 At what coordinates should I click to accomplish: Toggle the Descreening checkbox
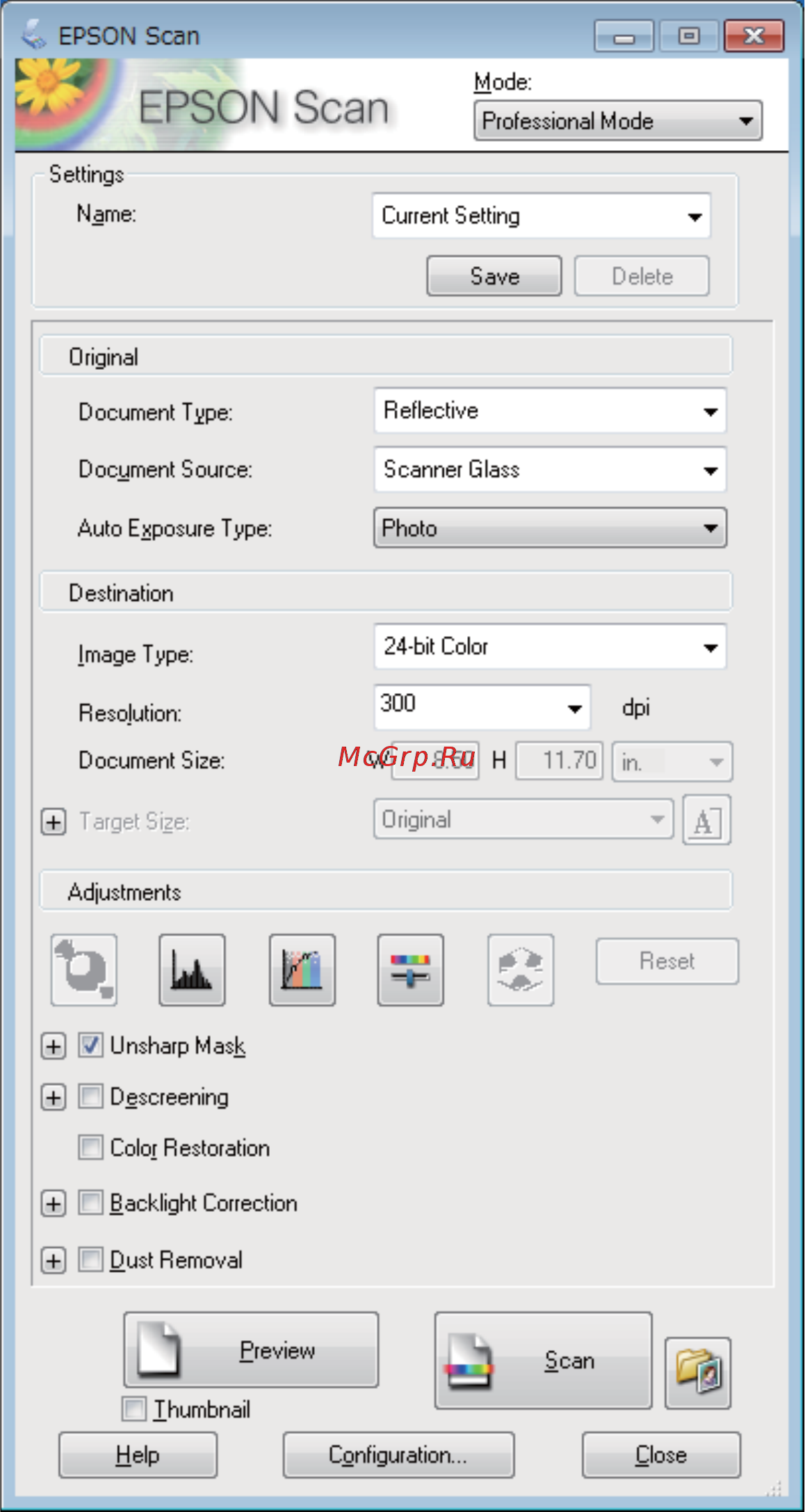click(x=90, y=1096)
